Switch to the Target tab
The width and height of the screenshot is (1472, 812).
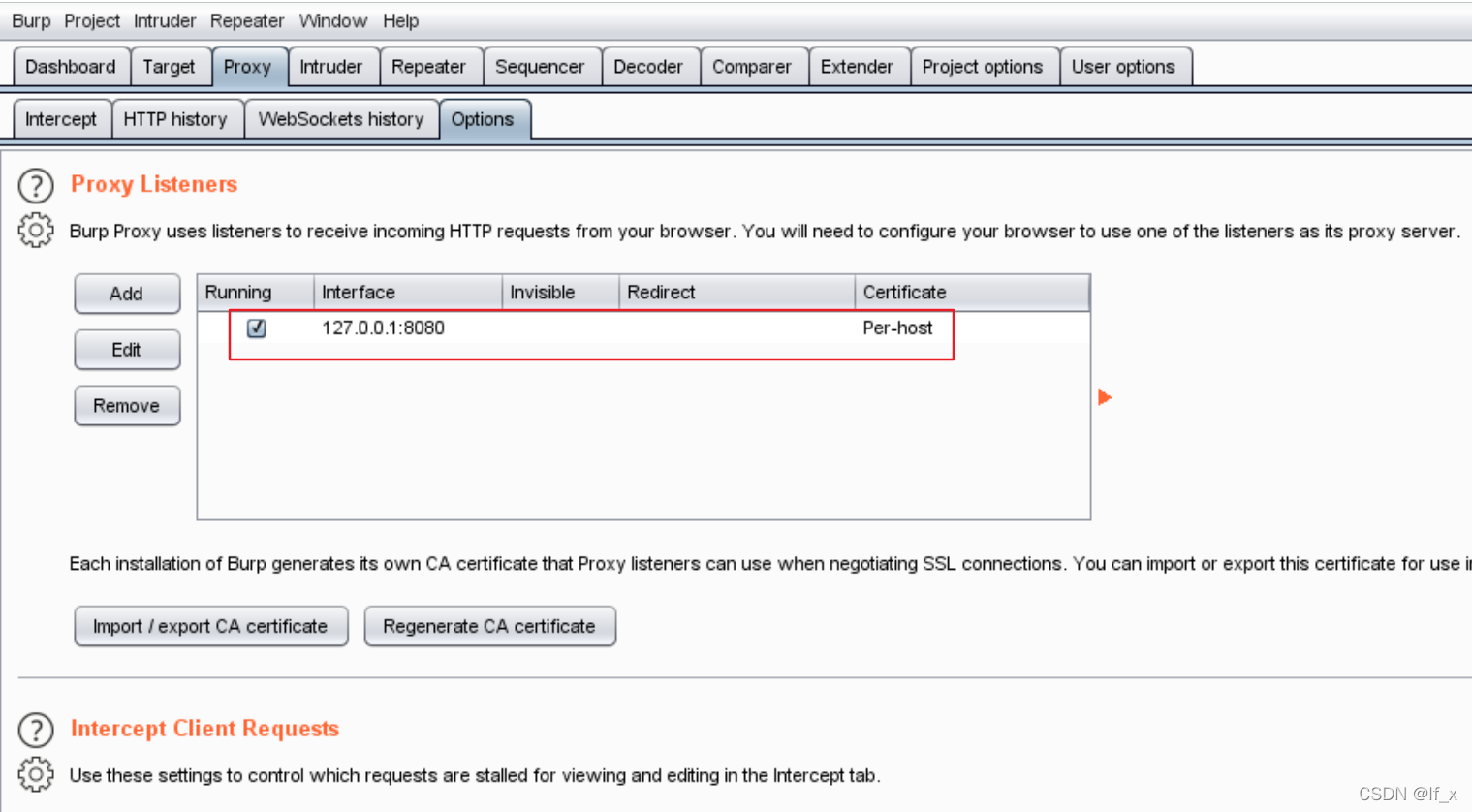170,67
